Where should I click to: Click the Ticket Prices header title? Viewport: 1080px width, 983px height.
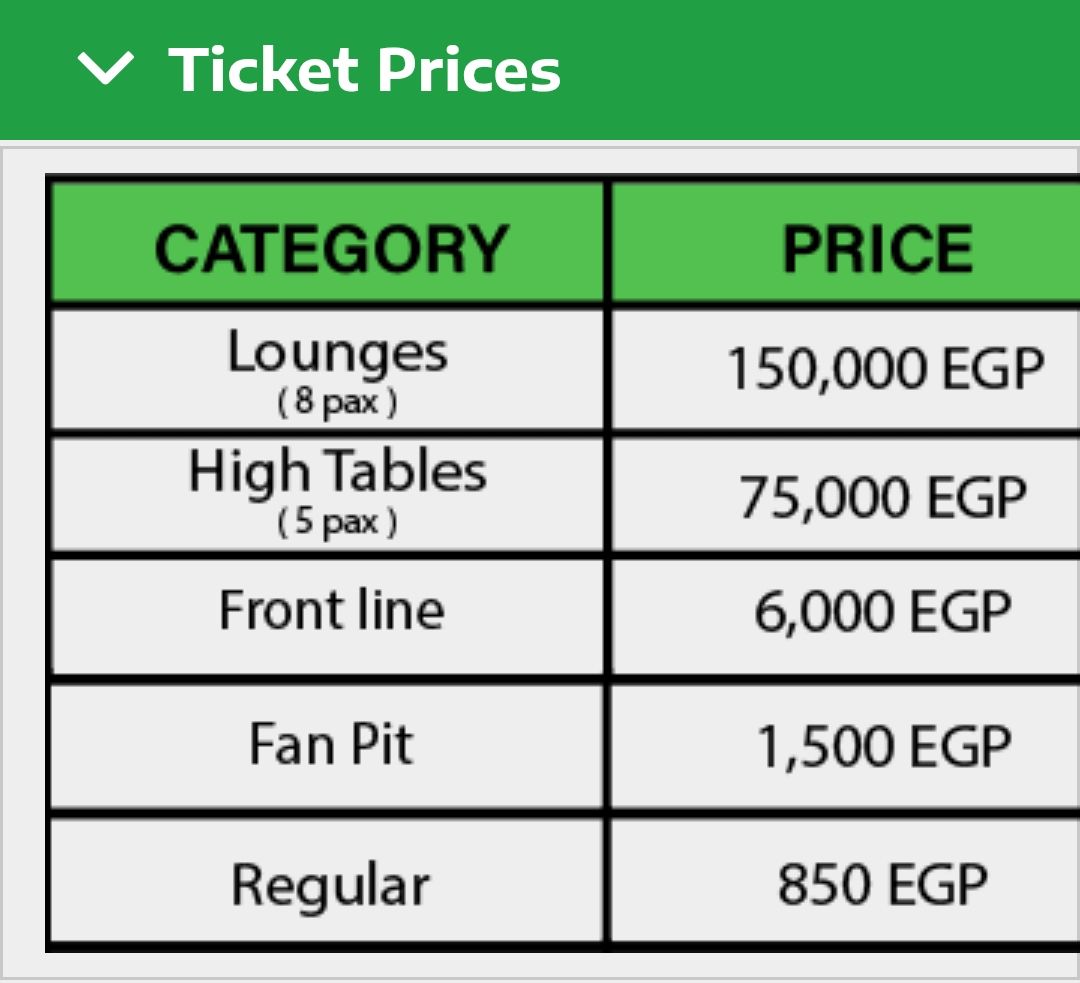click(x=364, y=69)
